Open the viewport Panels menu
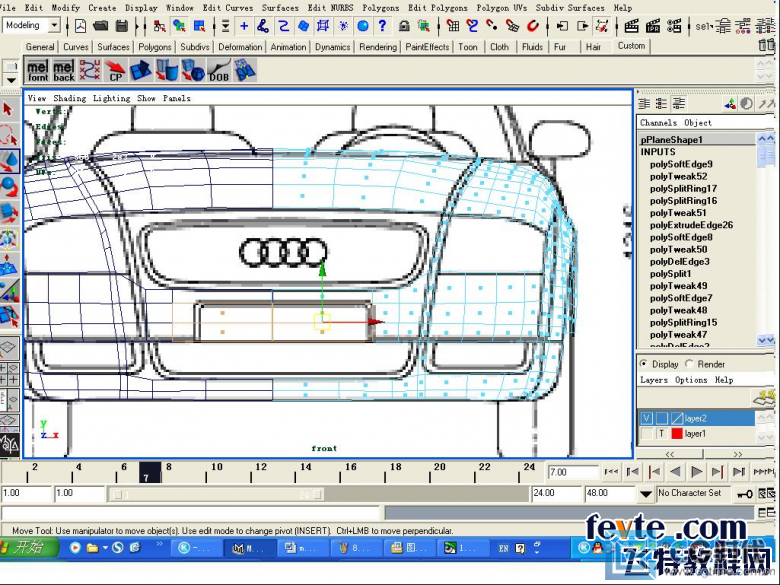The height and width of the screenshot is (585, 780). 177,98
